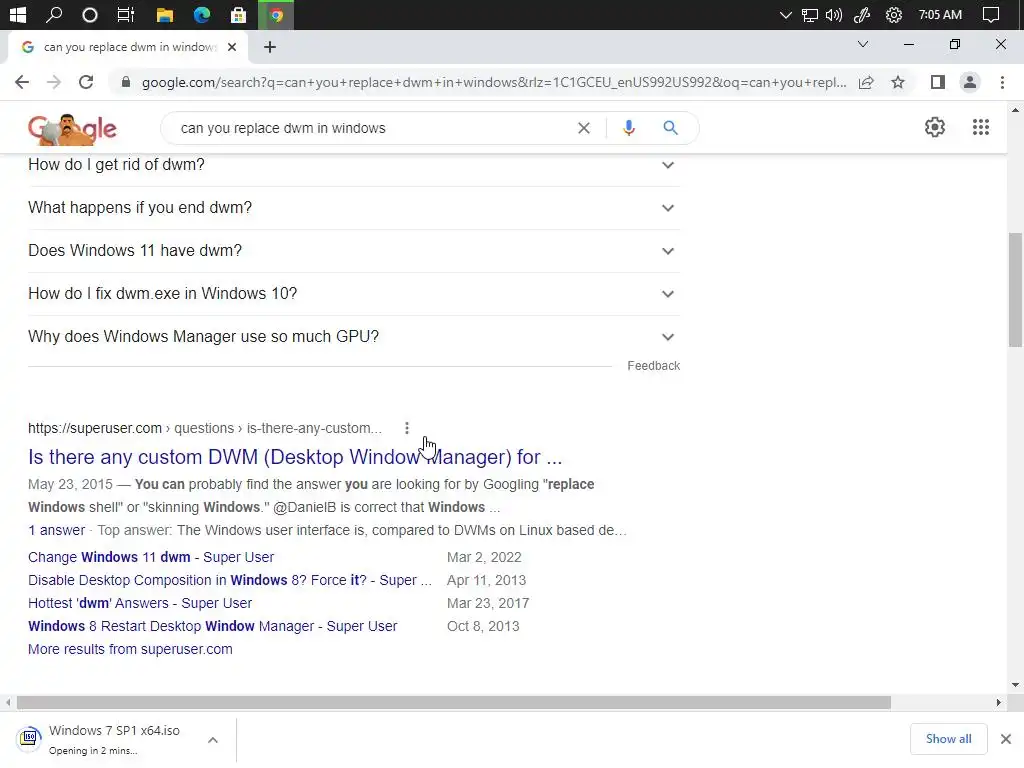Expand 'Does Windows 11 have dwm?'
The height and width of the screenshot is (768, 1024).
(353, 251)
